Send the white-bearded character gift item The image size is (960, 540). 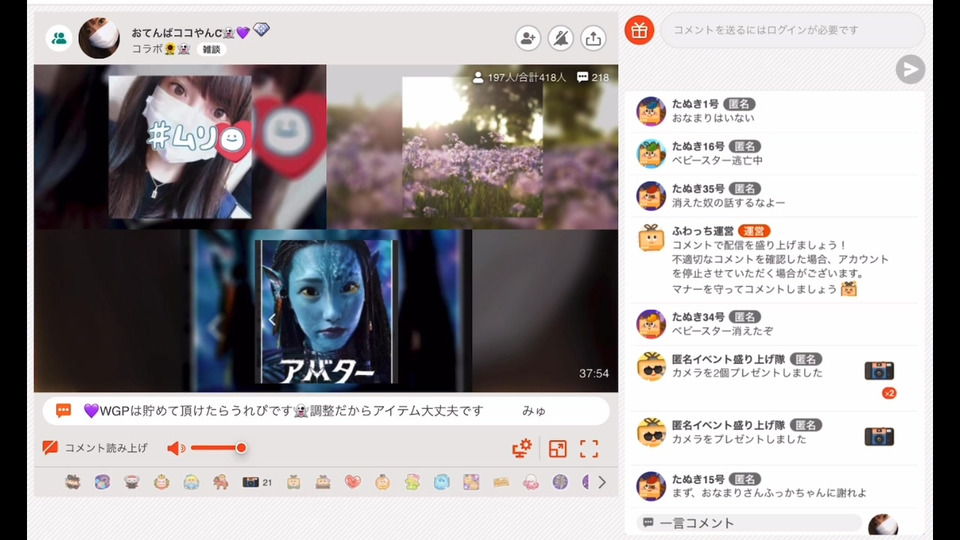click(x=132, y=482)
